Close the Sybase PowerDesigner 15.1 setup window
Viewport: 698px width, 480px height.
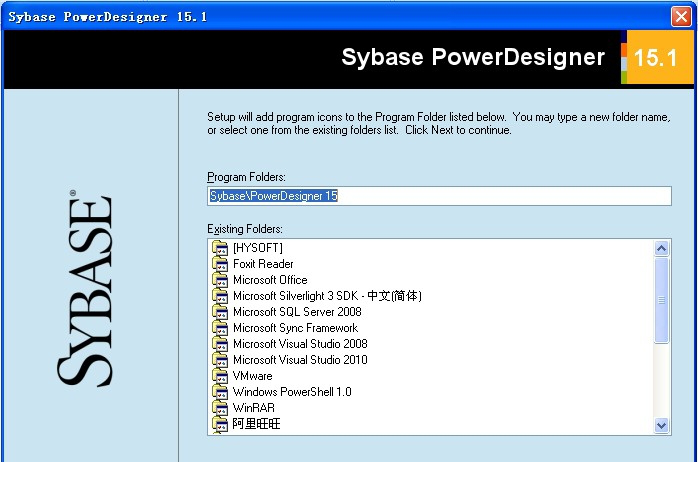pos(681,17)
